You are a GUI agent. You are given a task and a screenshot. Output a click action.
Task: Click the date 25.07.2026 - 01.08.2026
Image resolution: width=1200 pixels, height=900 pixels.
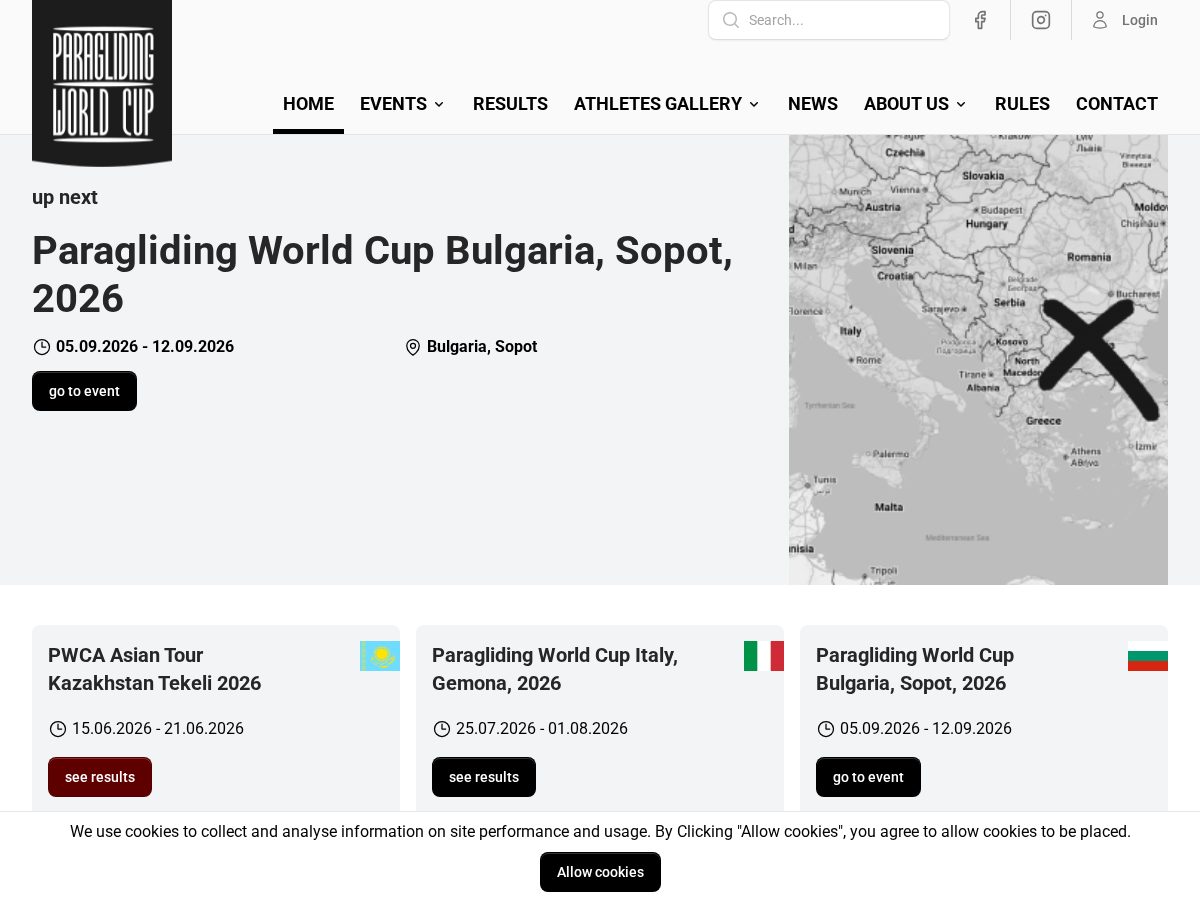point(542,729)
